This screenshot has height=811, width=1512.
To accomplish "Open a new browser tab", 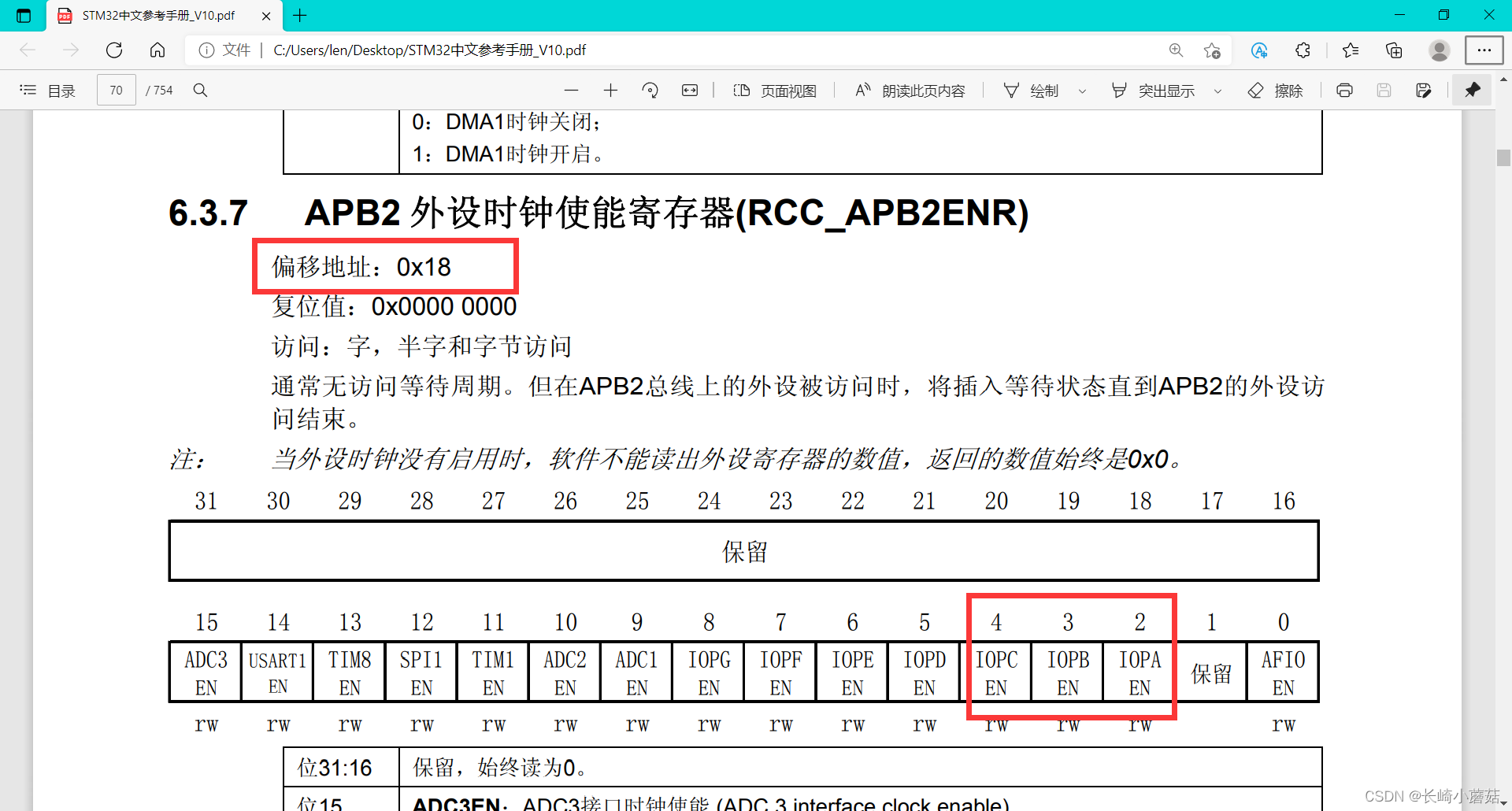I will pos(300,15).
